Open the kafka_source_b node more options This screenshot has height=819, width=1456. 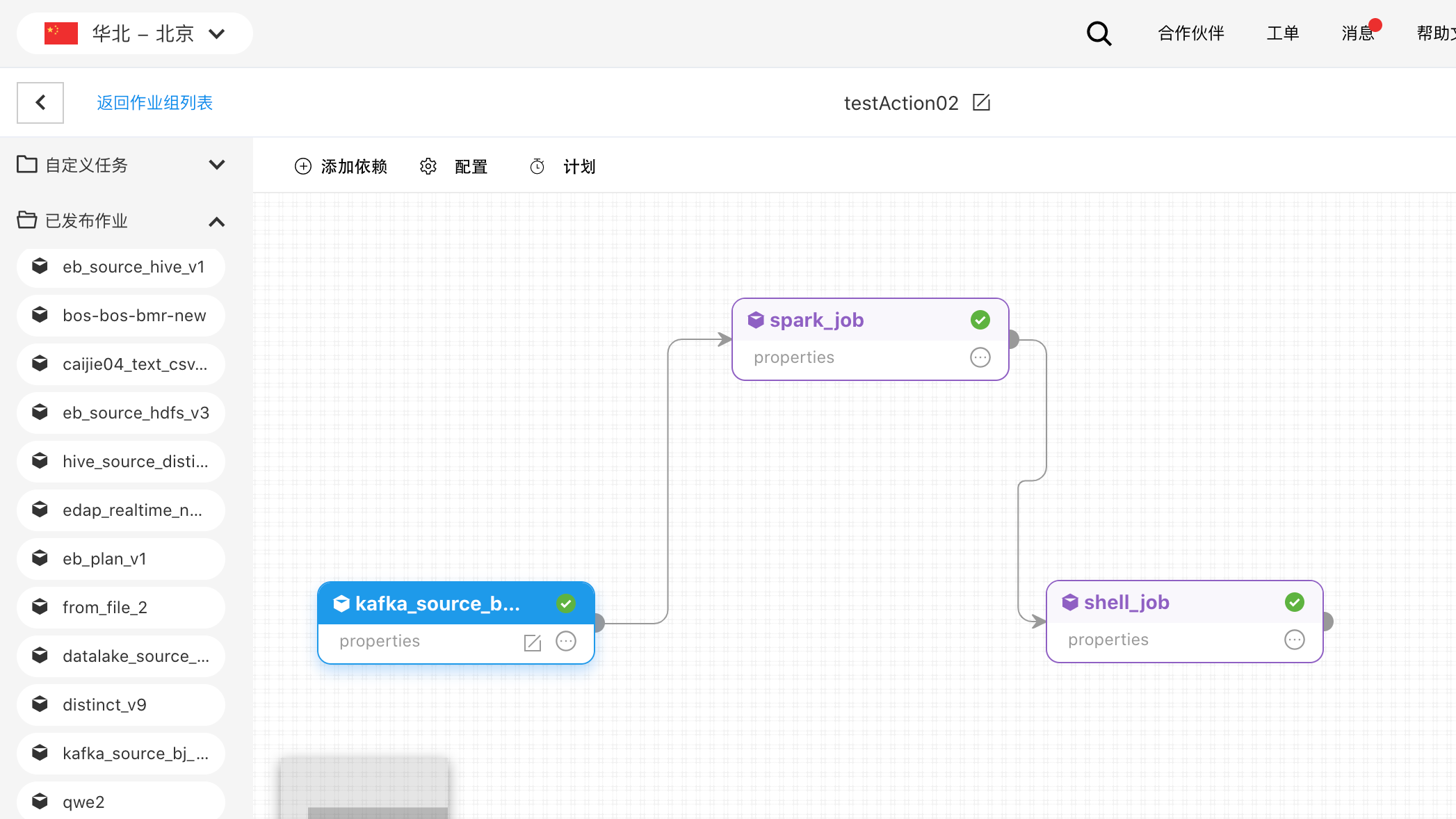[566, 641]
